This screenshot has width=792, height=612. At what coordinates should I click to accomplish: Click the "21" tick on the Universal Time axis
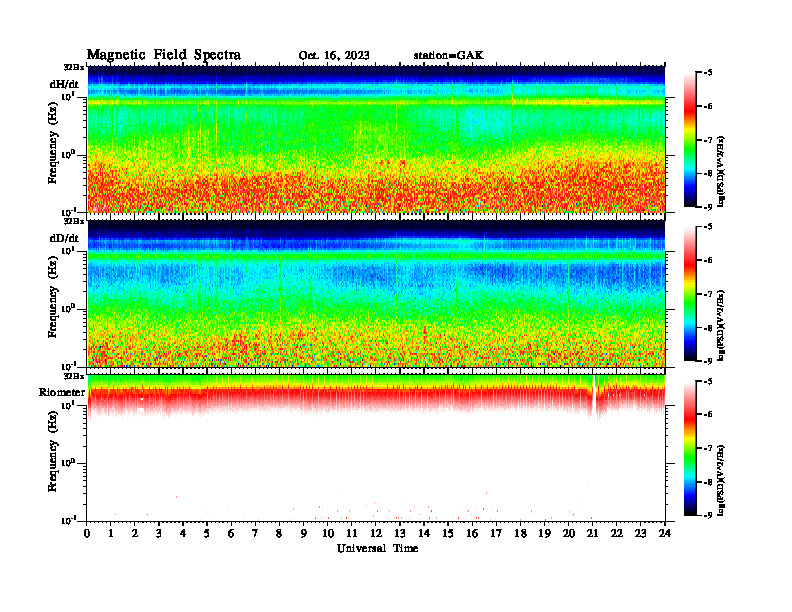(x=592, y=534)
